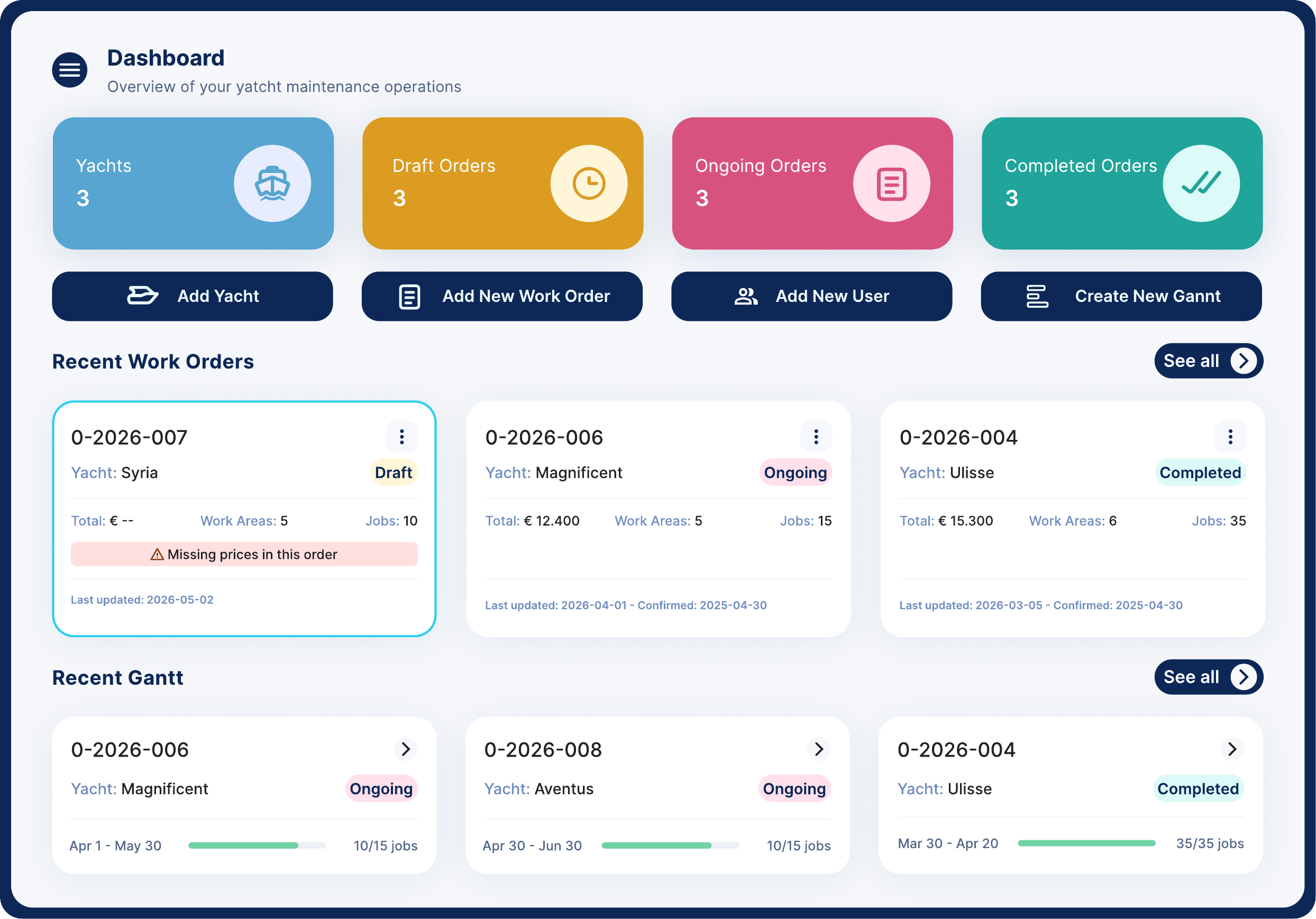Click the Draft status badge on Syria order
The height and width of the screenshot is (919, 1316).
[394, 473]
